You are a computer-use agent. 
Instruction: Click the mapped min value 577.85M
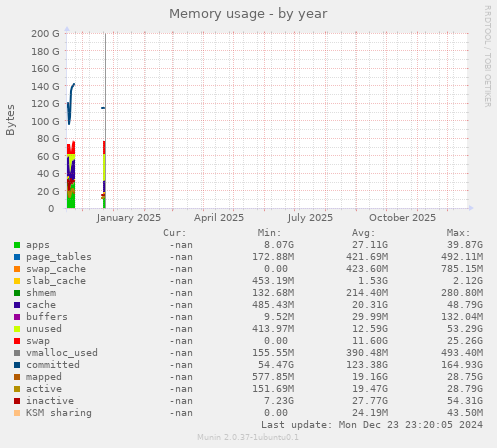pyautogui.click(x=273, y=377)
